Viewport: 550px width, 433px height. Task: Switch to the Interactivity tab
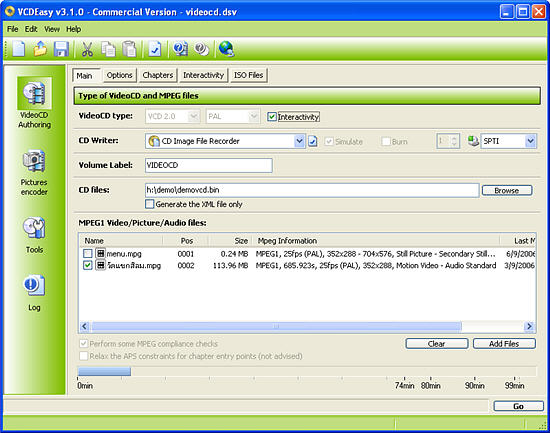203,75
